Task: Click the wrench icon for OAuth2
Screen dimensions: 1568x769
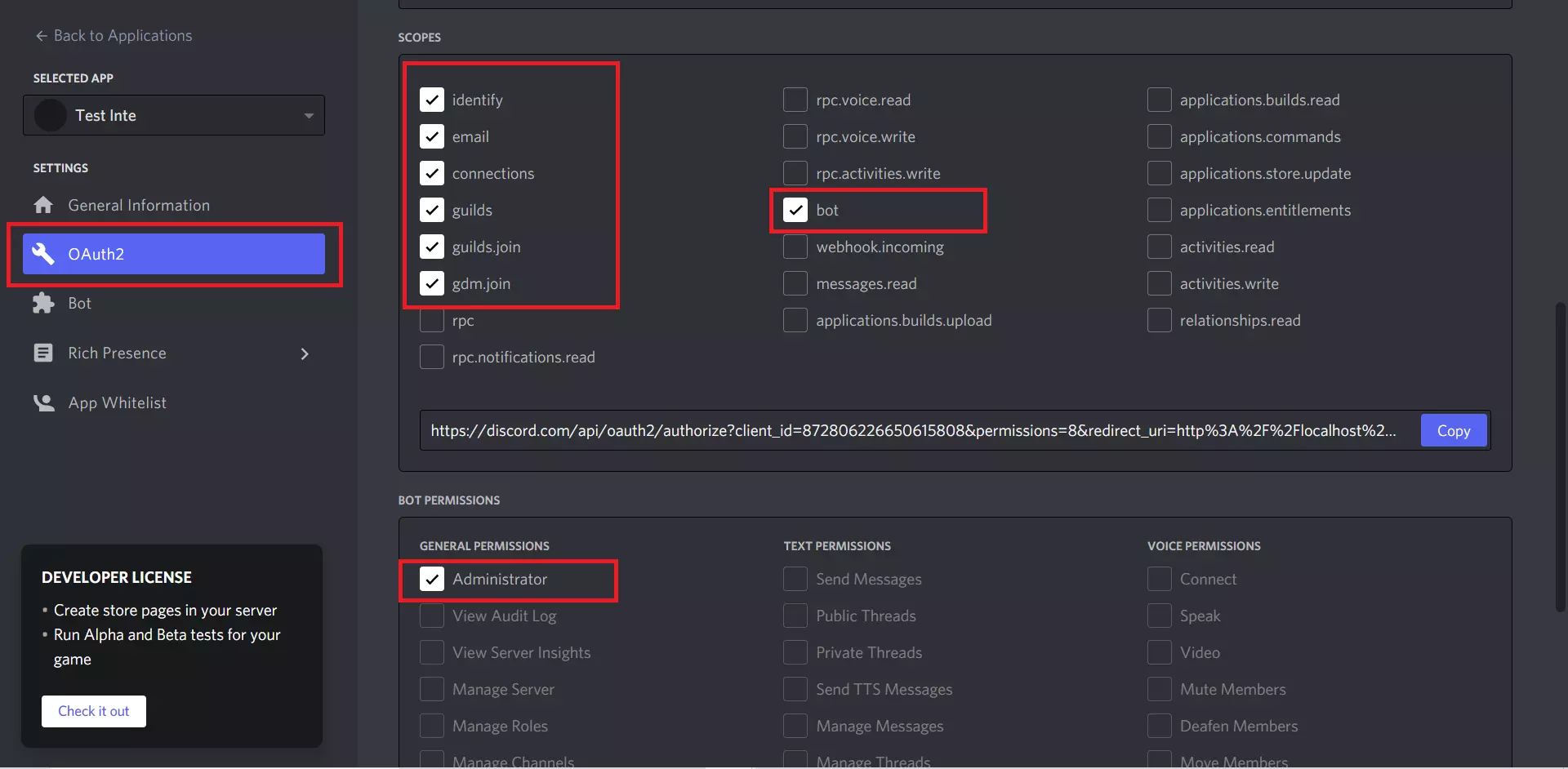Action: coord(43,254)
